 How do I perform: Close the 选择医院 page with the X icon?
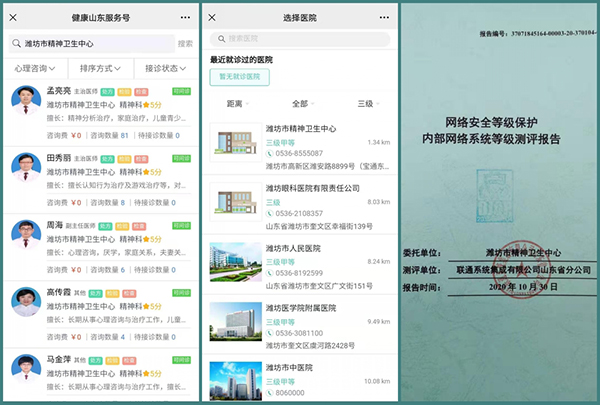(212, 18)
